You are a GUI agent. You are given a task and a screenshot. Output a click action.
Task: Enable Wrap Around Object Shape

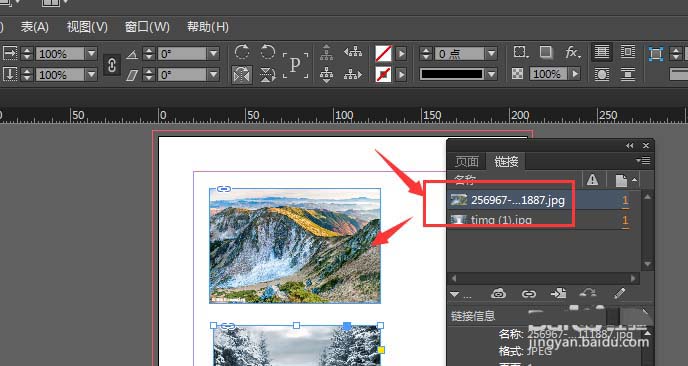point(602,75)
